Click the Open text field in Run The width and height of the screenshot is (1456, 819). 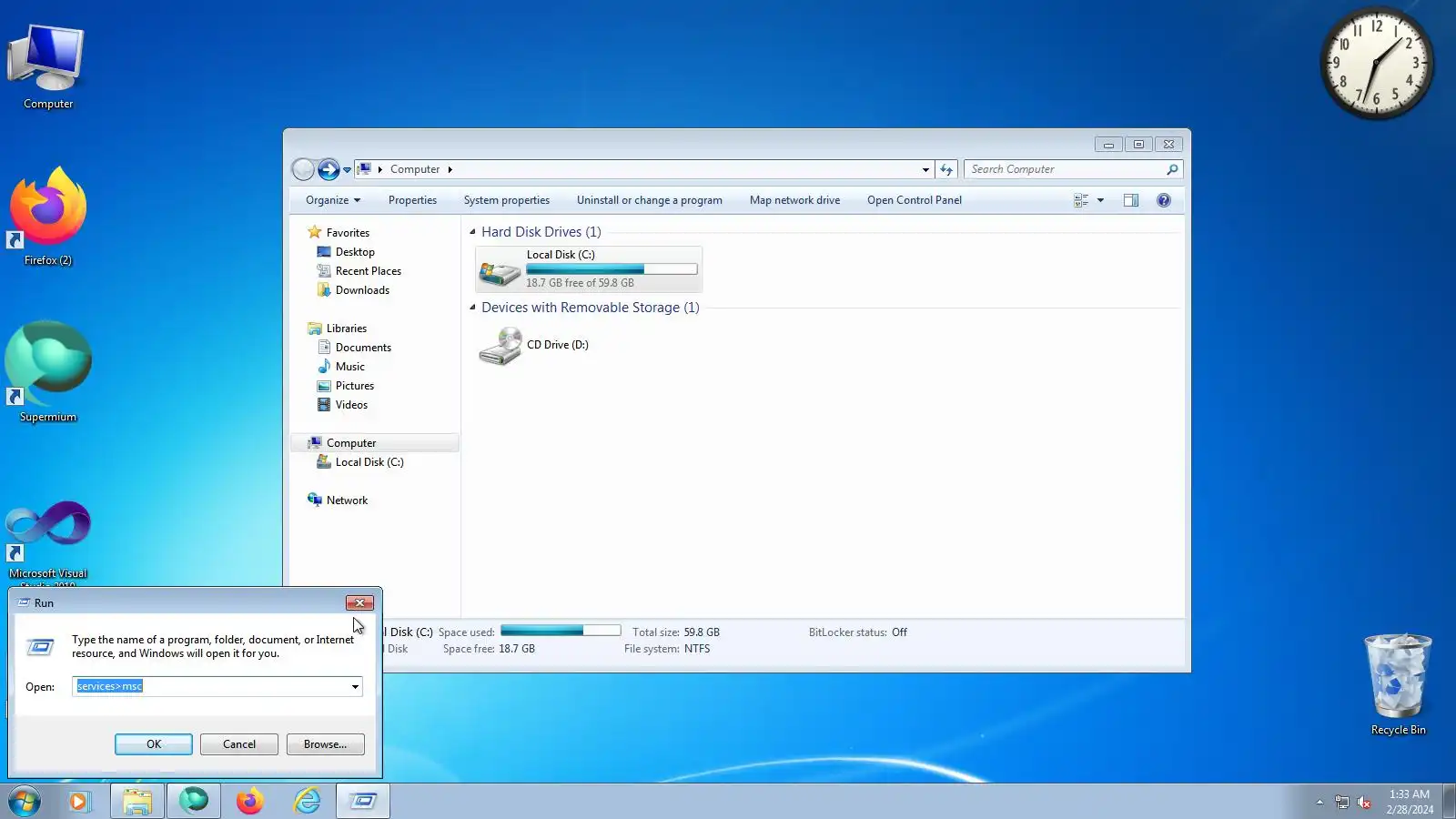(x=210, y=687)
